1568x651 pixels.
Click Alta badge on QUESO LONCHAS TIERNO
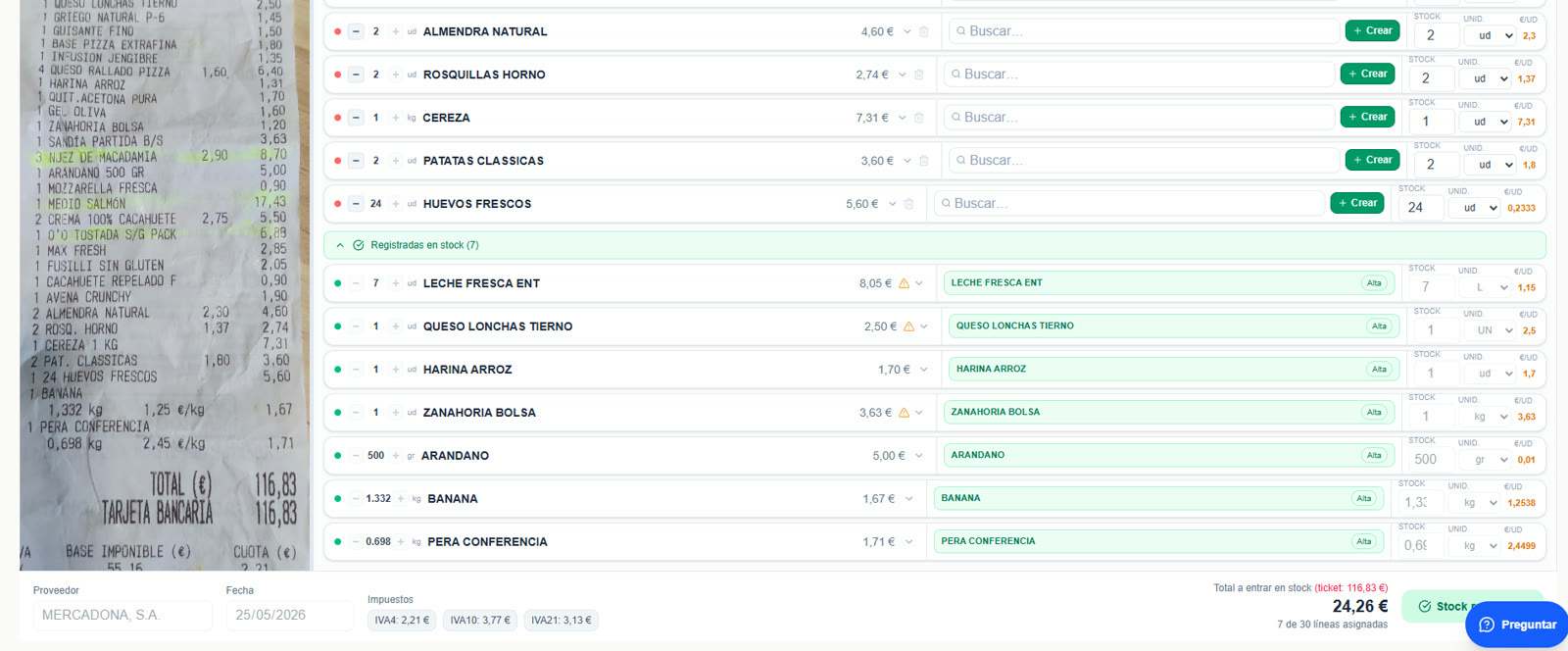pos(1379,326)
